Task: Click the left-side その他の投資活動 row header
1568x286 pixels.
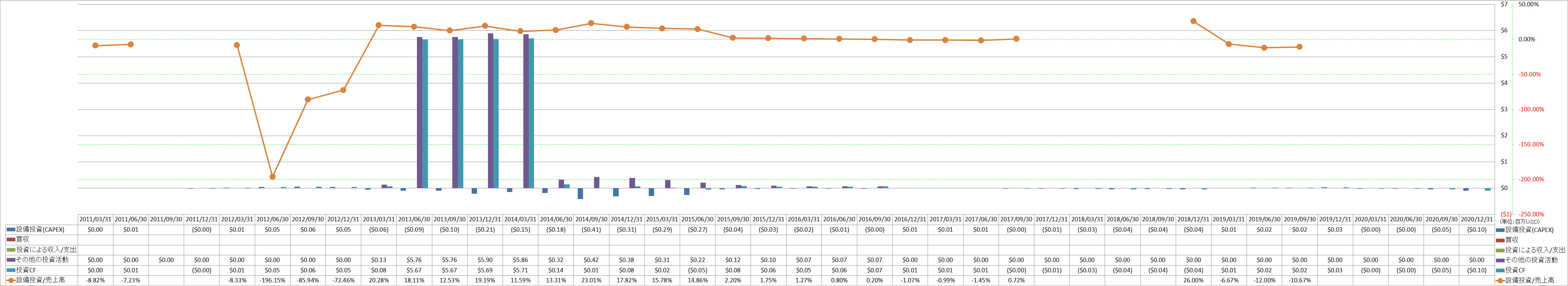Action: tap(41, 260)
